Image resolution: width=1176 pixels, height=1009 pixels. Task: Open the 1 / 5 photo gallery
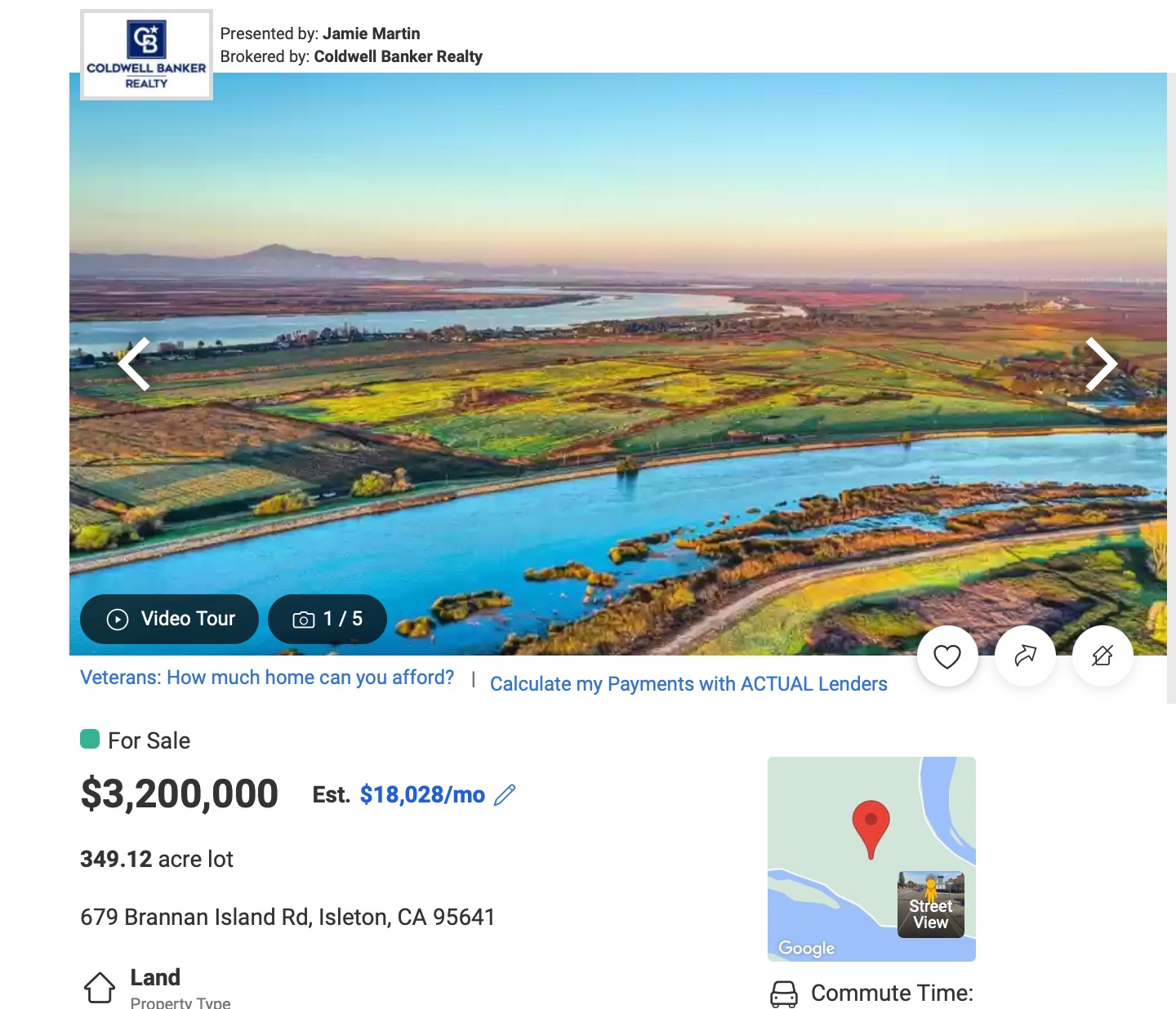(327, 619)
